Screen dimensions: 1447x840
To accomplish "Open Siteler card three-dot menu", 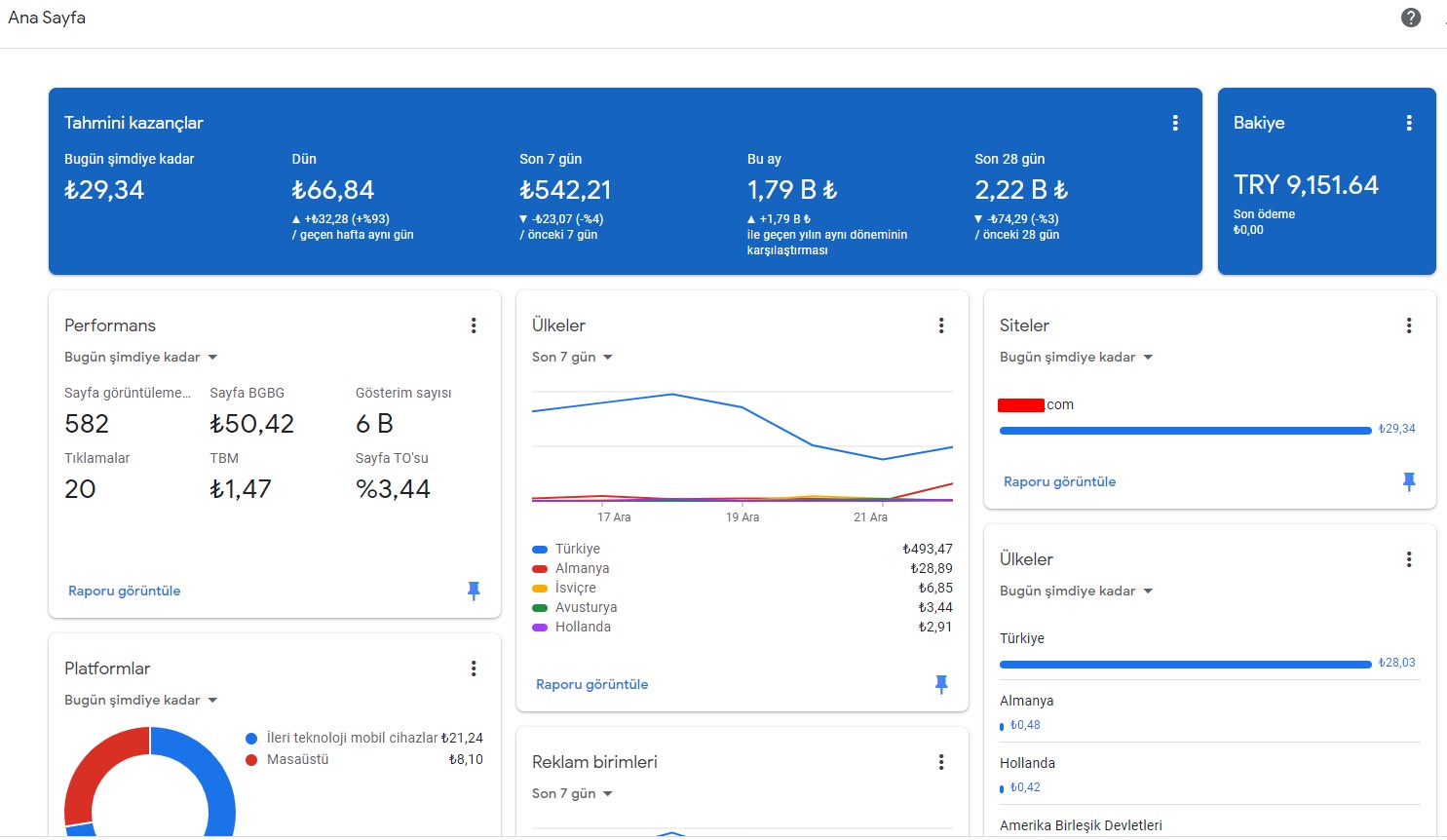I will [1409, 325].
